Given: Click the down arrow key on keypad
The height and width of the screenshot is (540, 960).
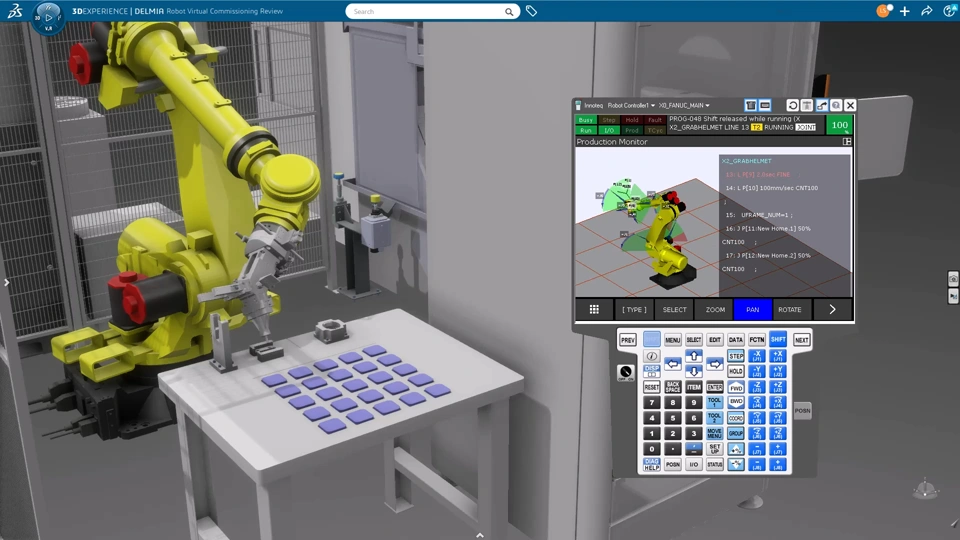Looking at the screenshot, I should pos(694,371).
